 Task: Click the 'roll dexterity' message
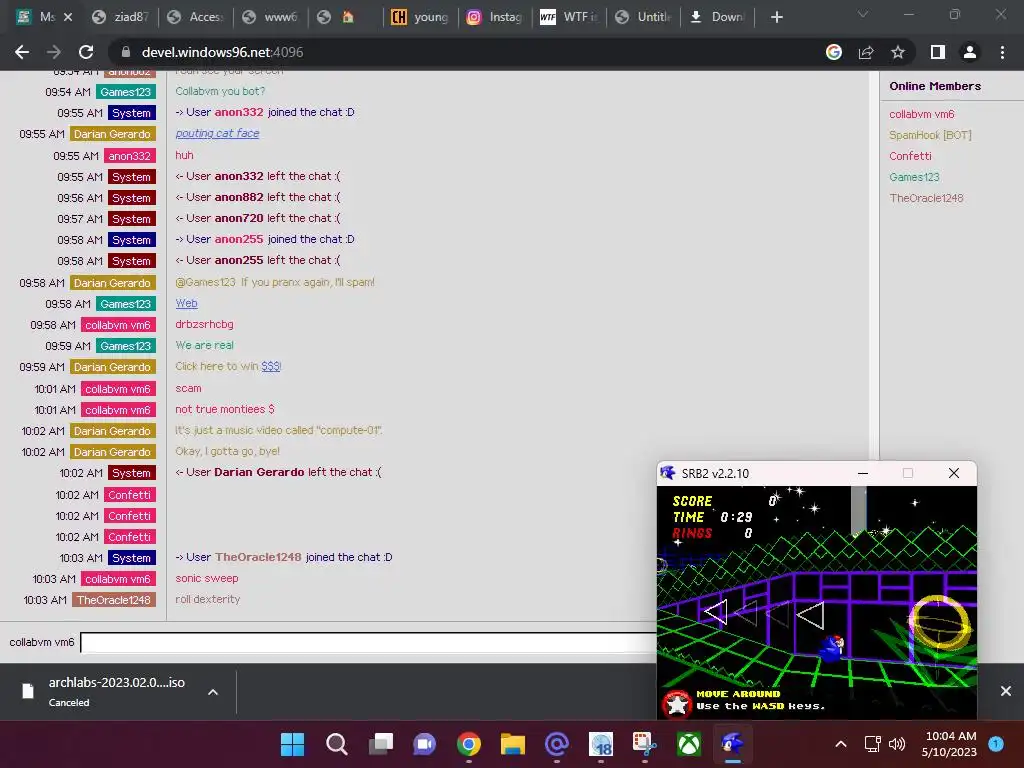208,600
